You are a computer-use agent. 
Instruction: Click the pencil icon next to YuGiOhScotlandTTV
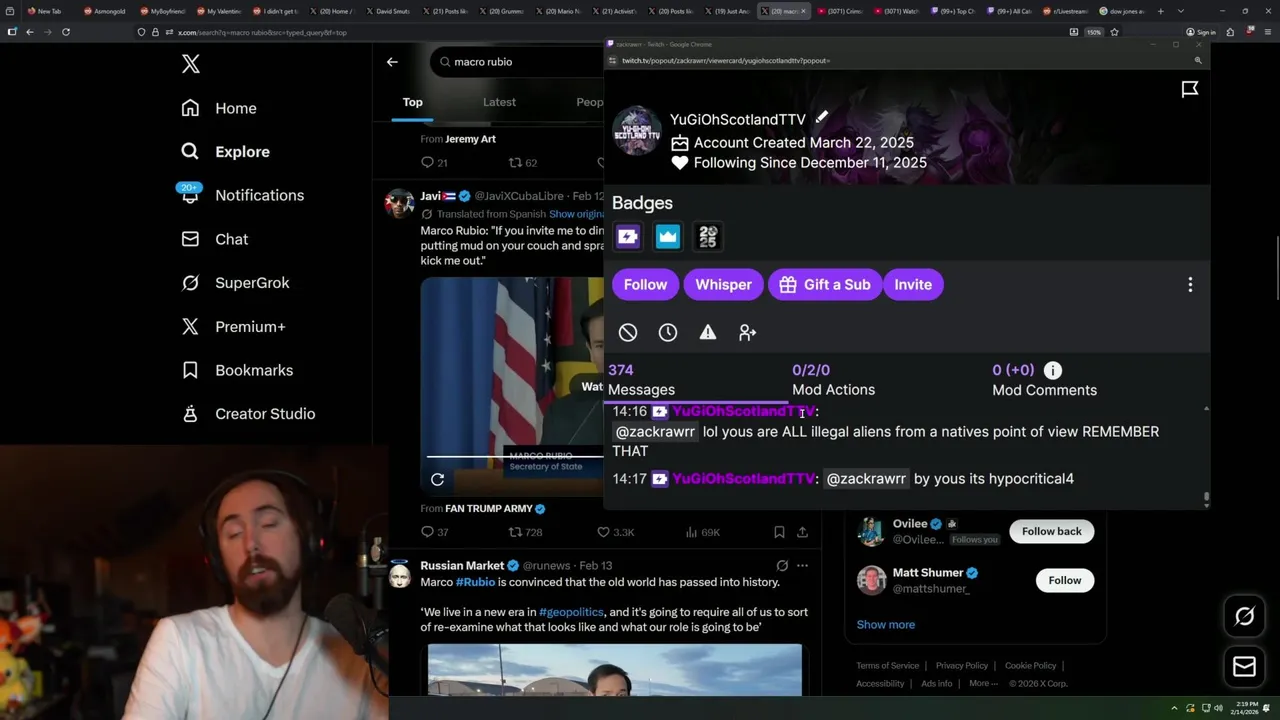tap(821, 118)
